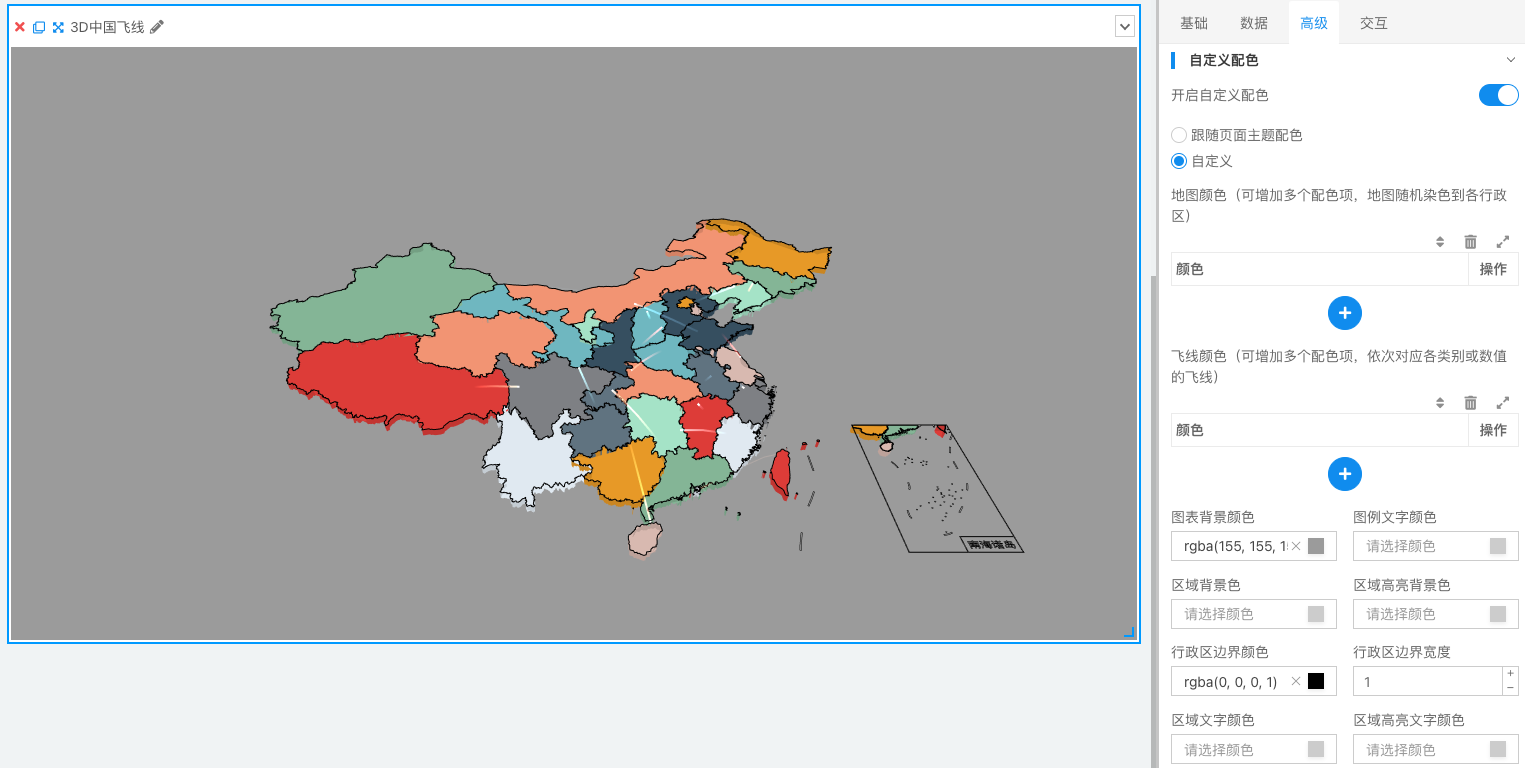Delete entries in the 飞线颜色 table
Image resolution: width=1525 pixels, height=768 pixels.
[x=1470, y=403]
